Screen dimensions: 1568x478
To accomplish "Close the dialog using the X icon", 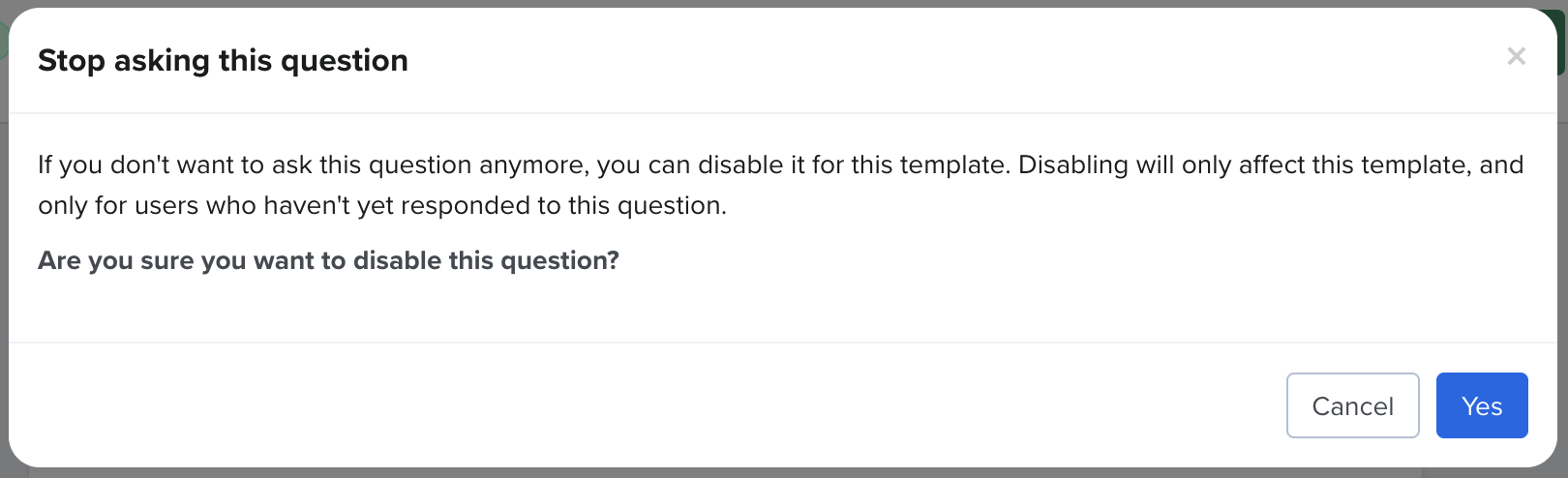I will (1516, 57).
